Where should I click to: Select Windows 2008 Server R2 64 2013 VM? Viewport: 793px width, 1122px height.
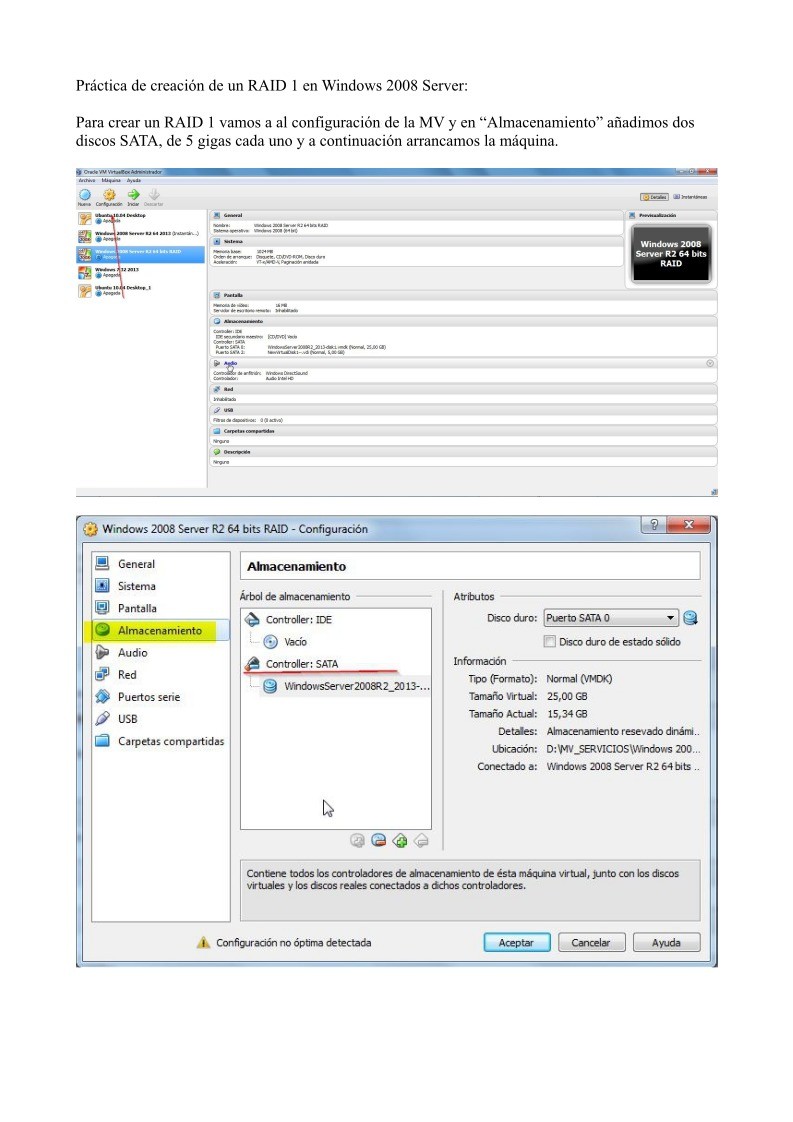tap(140, 235)
